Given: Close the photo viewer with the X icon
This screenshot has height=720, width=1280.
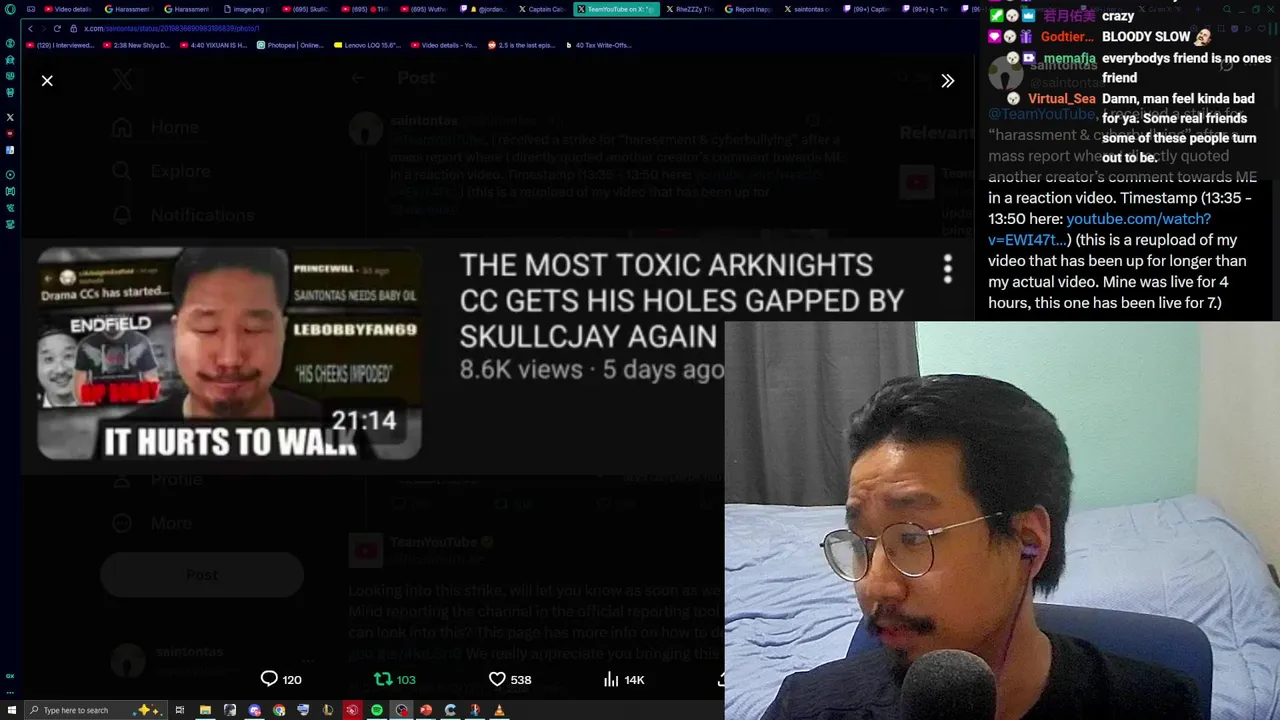Looking at the screenshot, I should tap(47, 80).
